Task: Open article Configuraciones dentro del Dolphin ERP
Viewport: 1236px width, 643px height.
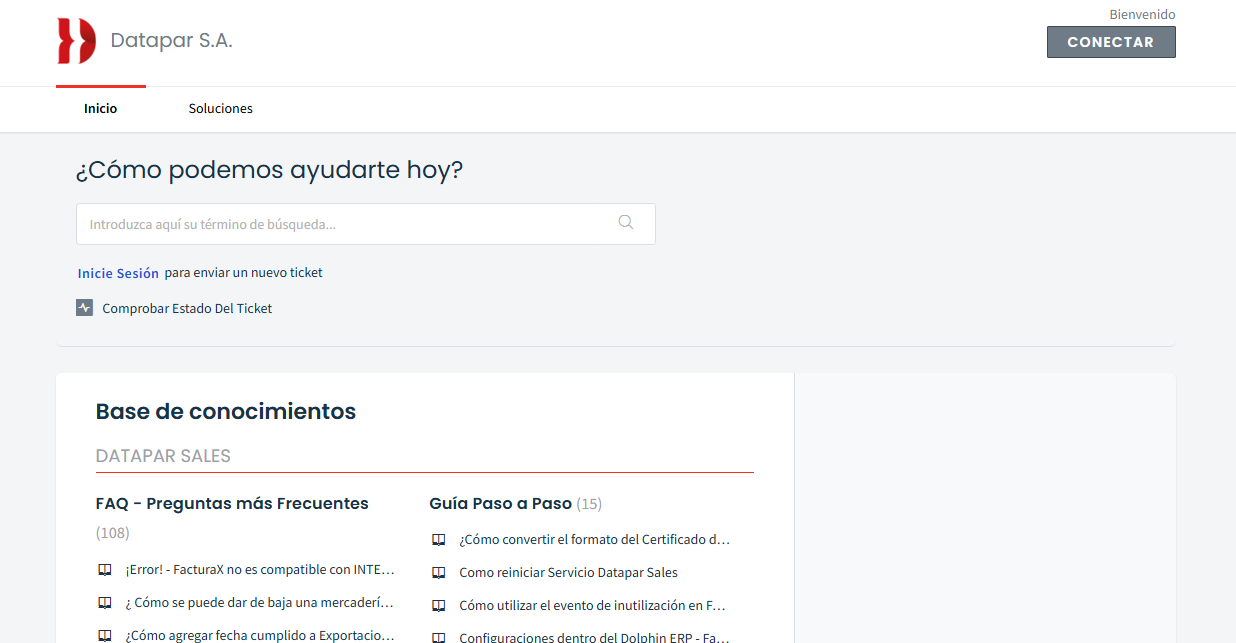Action: pyautogui.click(x=594, y=637)
